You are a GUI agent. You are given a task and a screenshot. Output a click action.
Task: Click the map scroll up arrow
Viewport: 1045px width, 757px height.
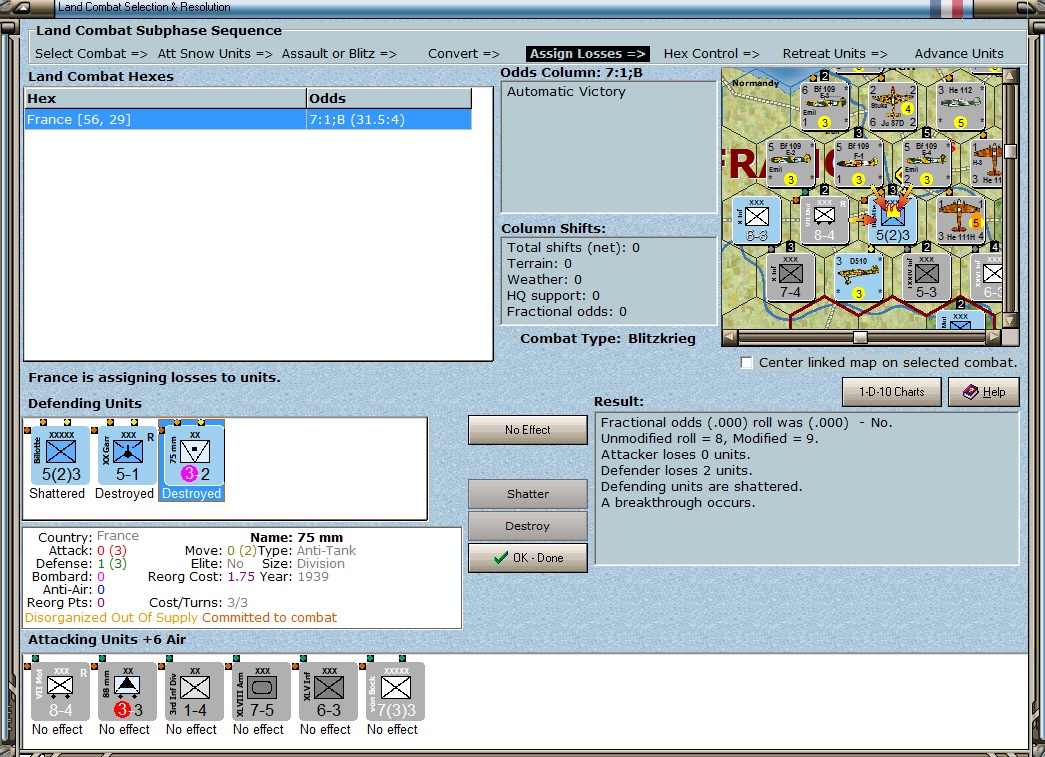[1010, 76]
